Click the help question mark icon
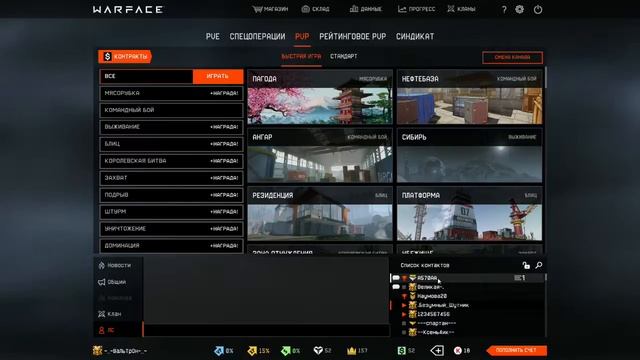Image resolution: width=640 pixels, height=360 pixels. [x=504, y=9]
